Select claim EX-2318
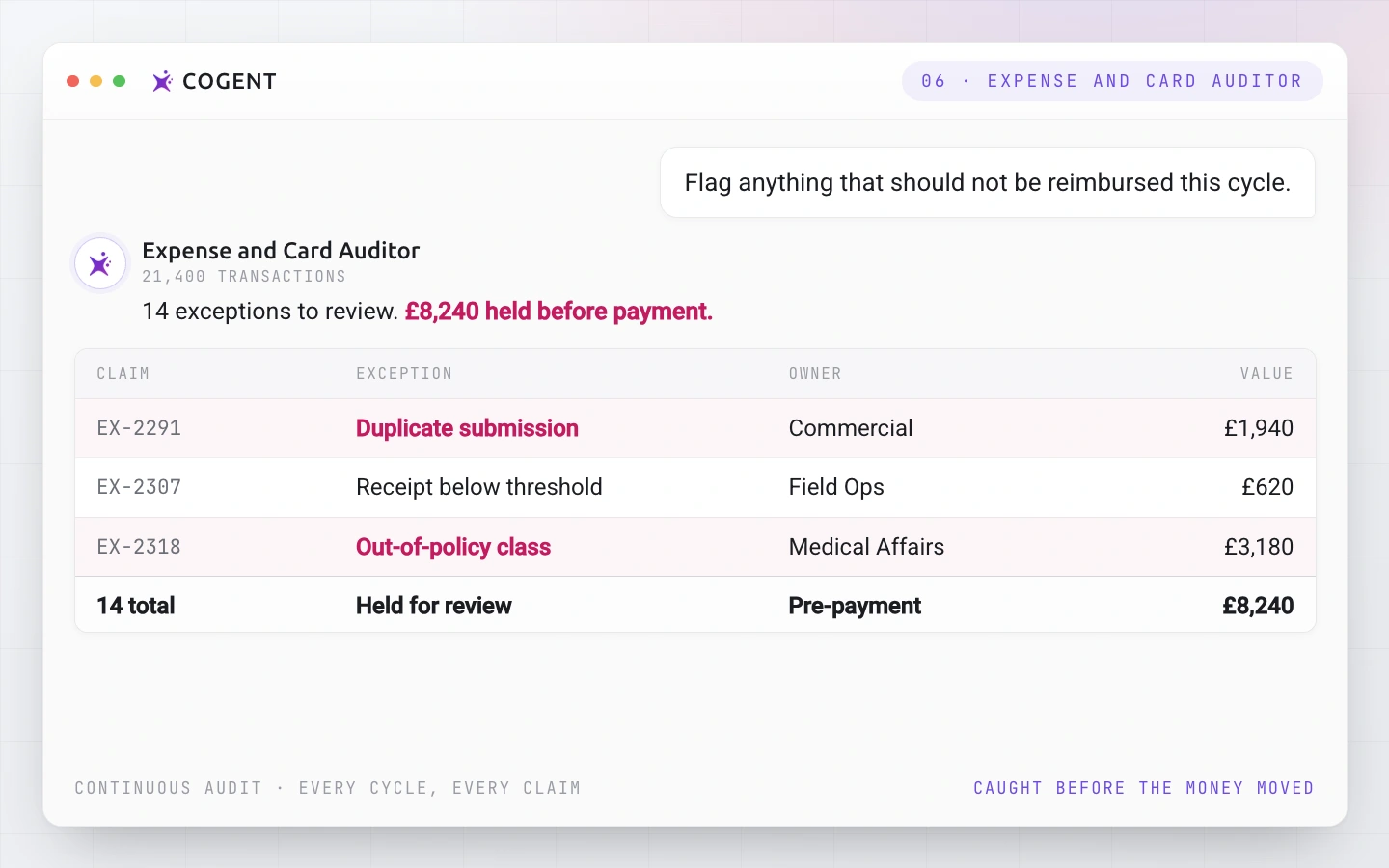 pos(139,547)
